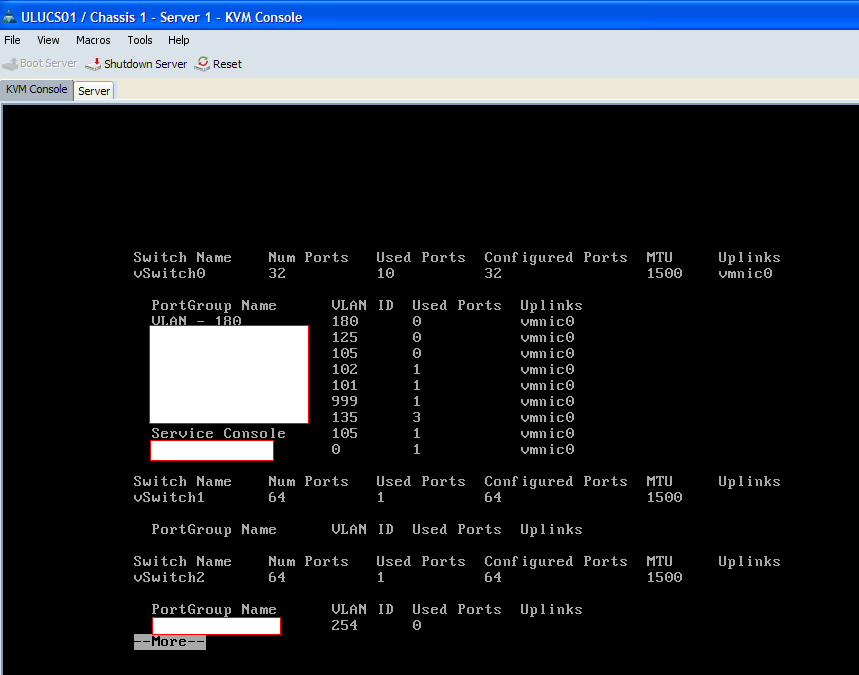Click the KVM Console window title icon
Image resolution: width=859 pixels, height=675 pixels.
[x=9, y=17]
